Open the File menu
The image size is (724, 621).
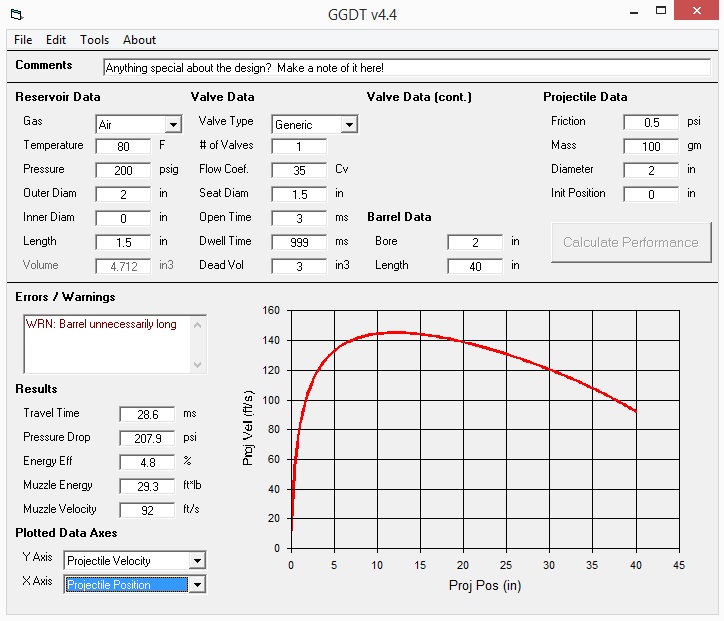click(x=23, y=40)
